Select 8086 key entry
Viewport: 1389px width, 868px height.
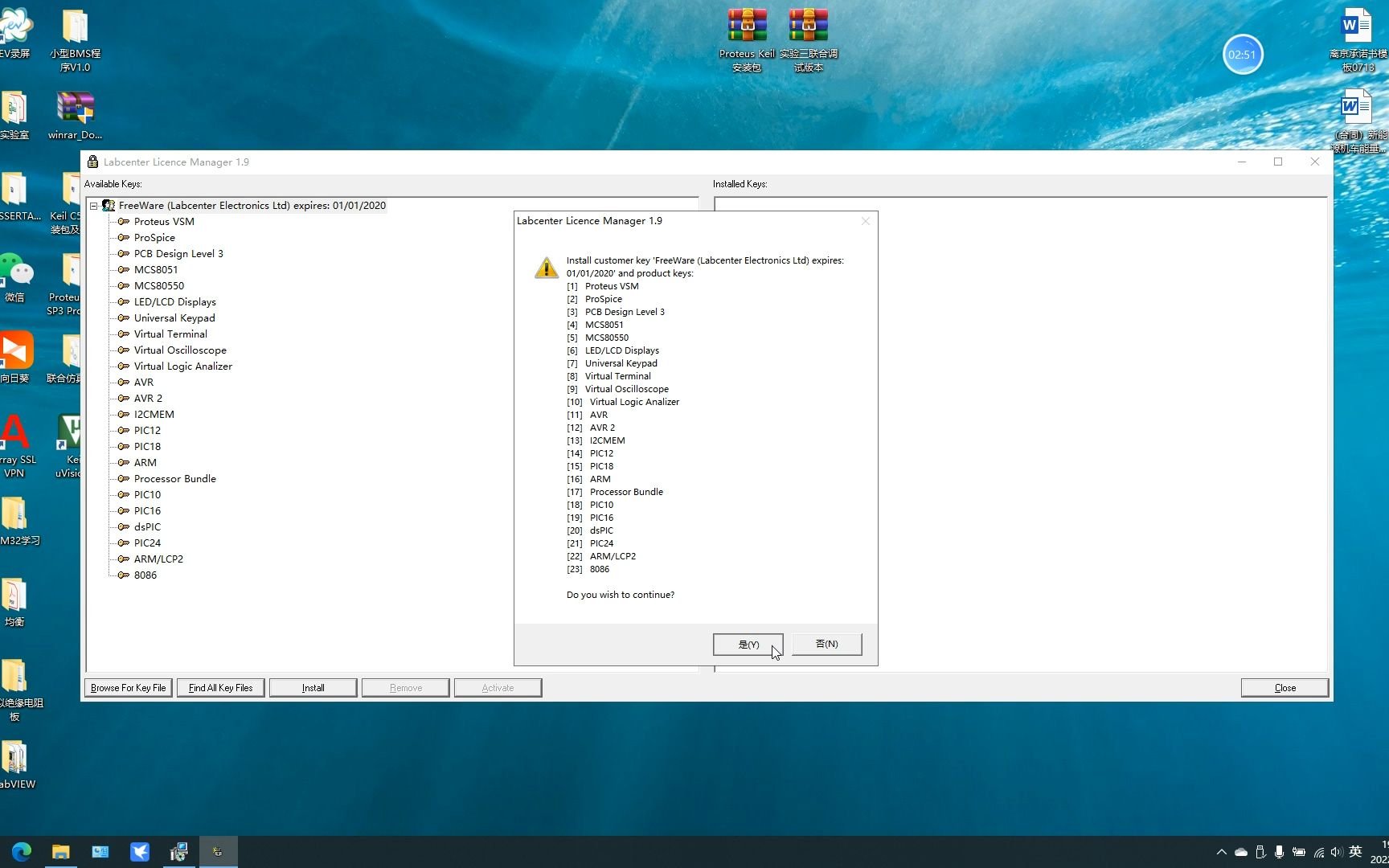pyautogui.click(x=145, y=575)
